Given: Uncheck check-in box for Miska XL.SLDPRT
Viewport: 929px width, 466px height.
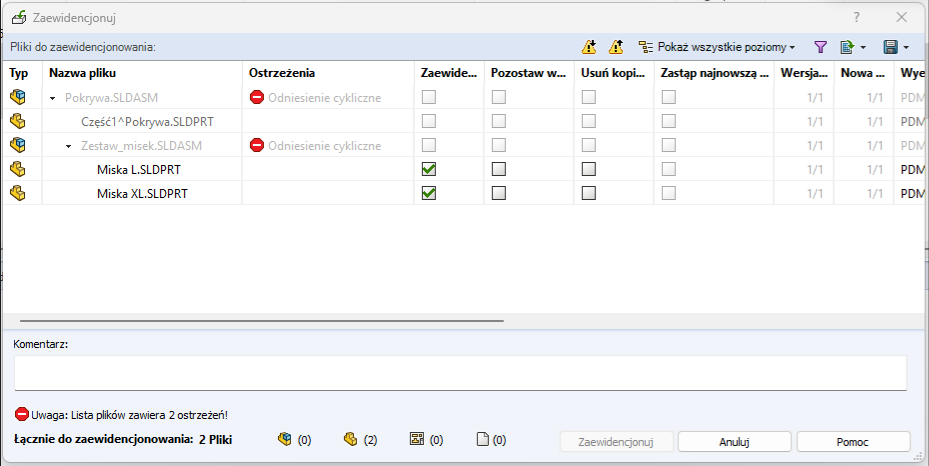Looking at the screenshot, I should (429, 193).
